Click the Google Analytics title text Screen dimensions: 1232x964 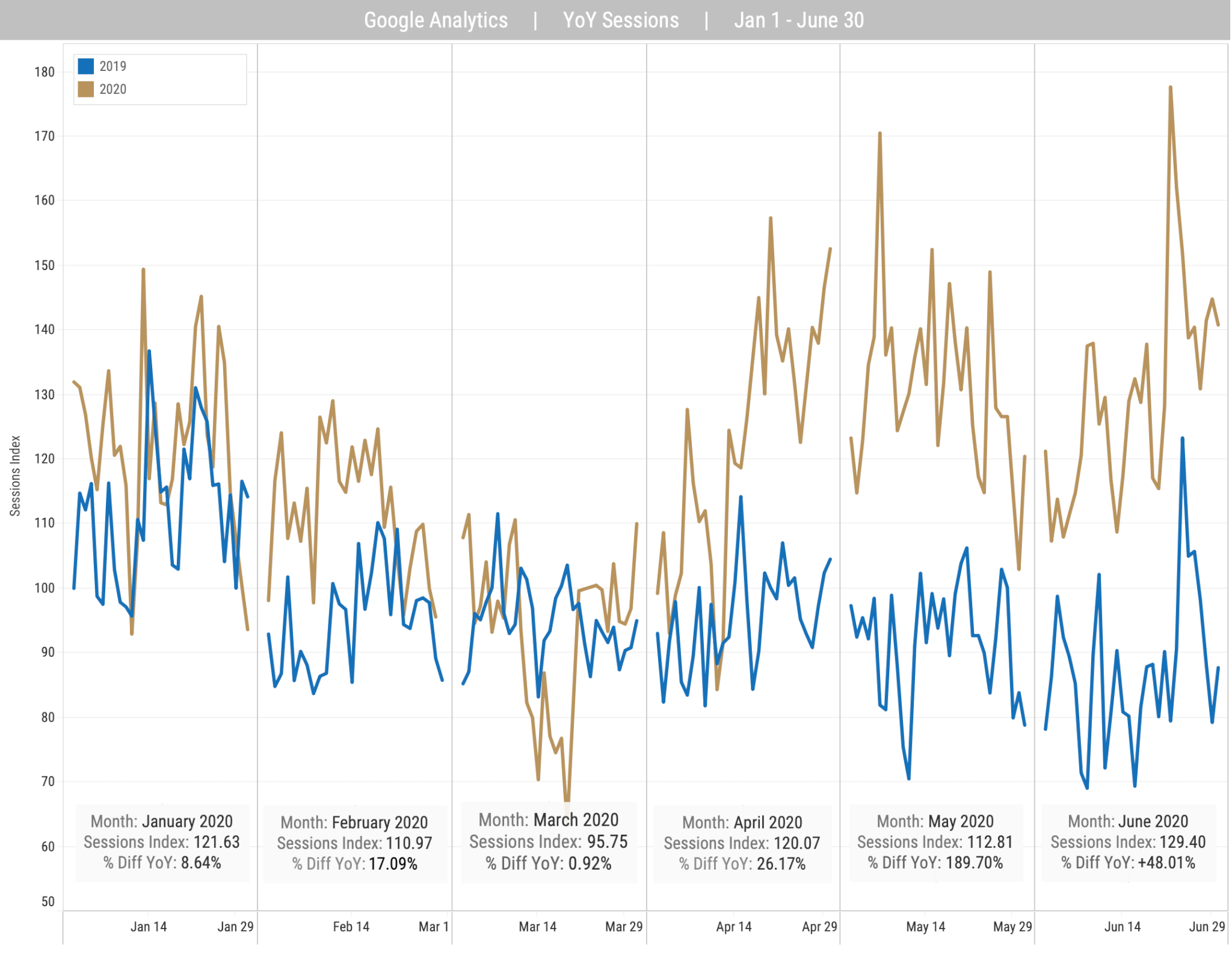point(436,20)
